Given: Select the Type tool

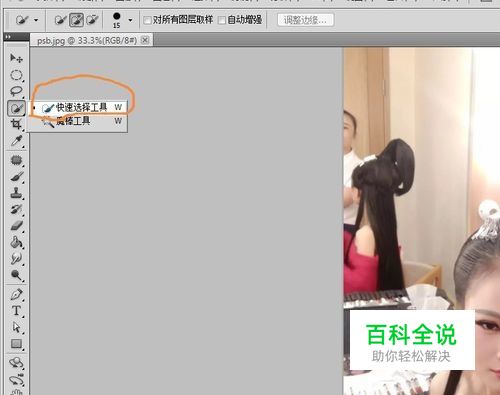Looking at the screenshot, I should click(x=16, y=311).
